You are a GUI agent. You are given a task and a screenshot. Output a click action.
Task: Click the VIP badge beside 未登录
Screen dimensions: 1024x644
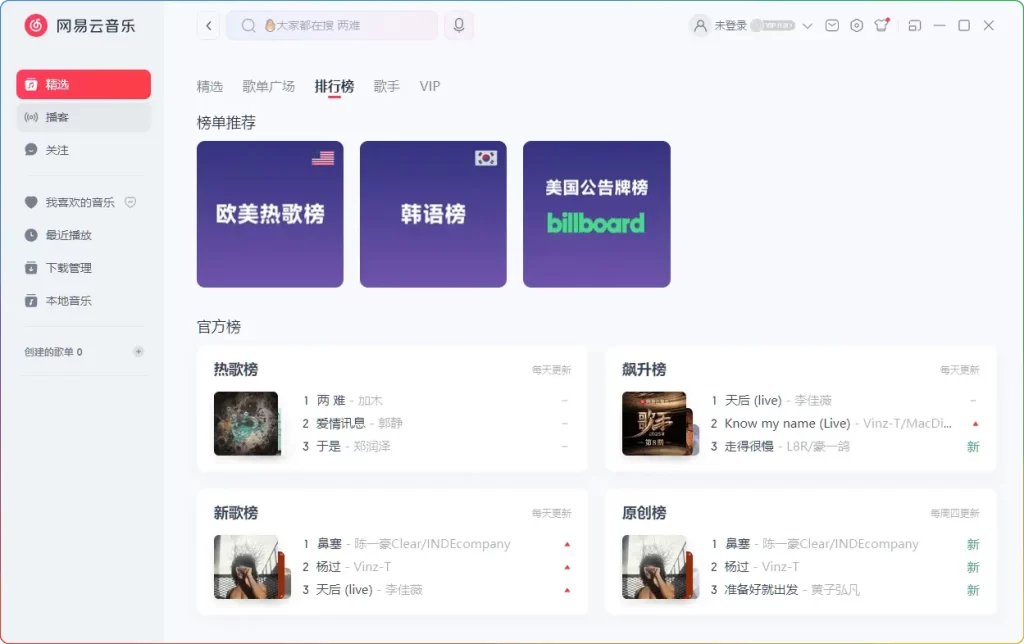773,25
